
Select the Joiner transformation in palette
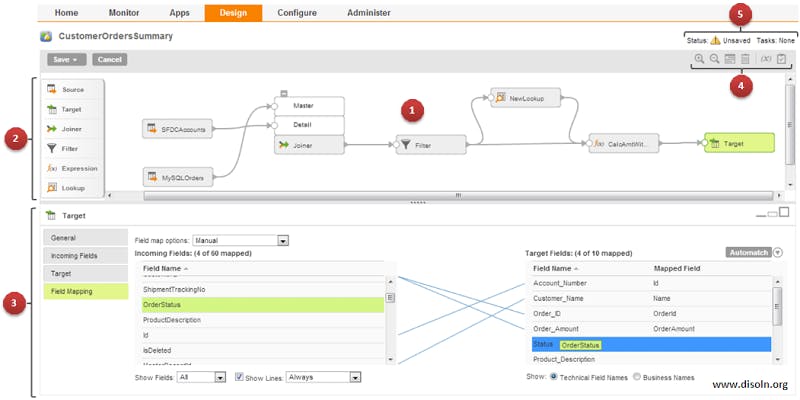(x=73, y=129)
